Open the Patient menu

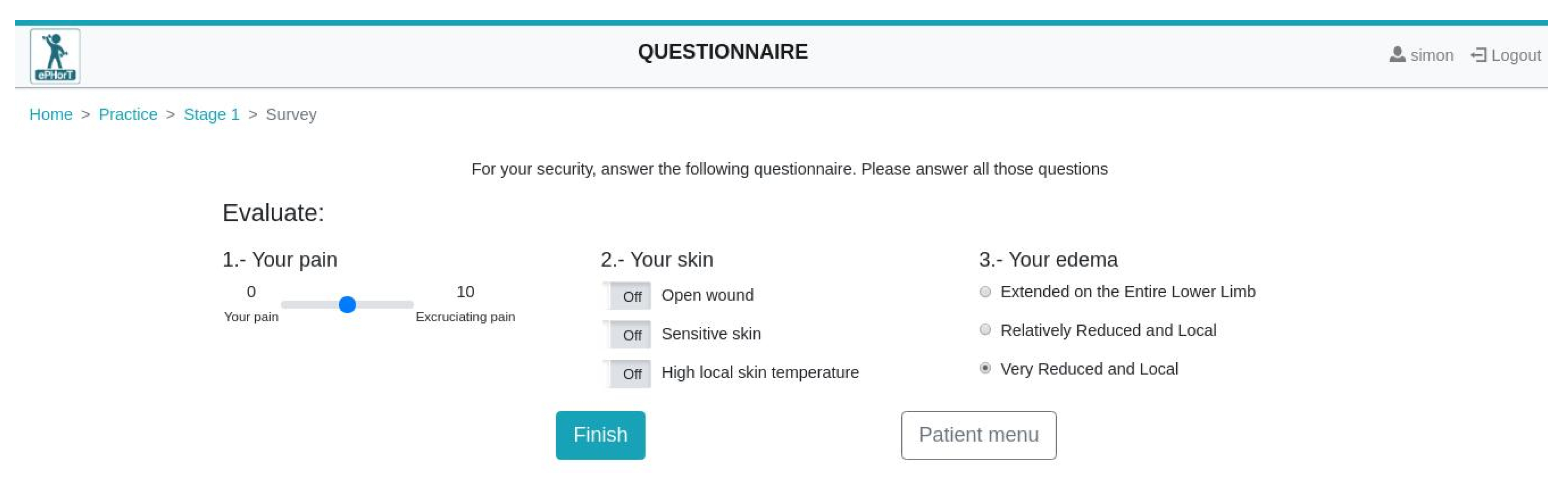click(978, 435)
